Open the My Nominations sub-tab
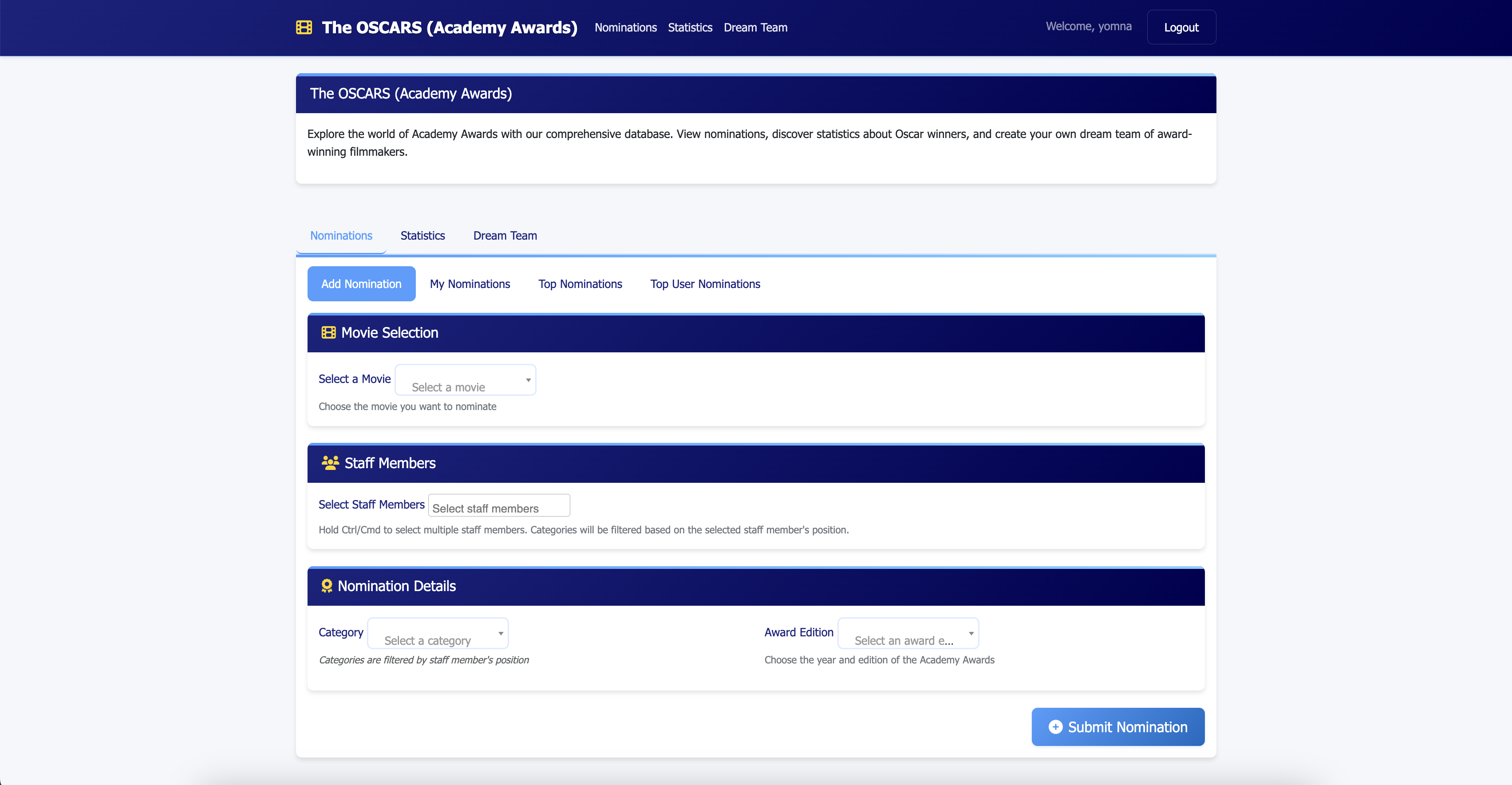The height and width of the screenshot is (785, 1512). coord(470,284)
